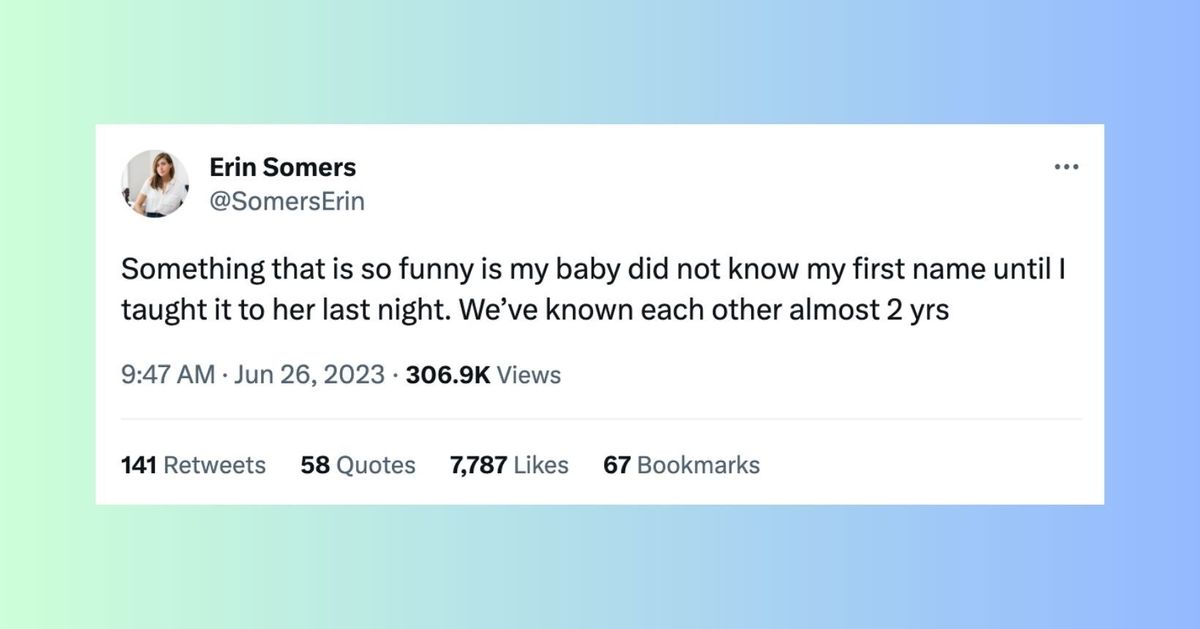Viewport: 1200px width, 629px height.
Task: Open the profile via the name Erin Somers
Action: point(283,167)
